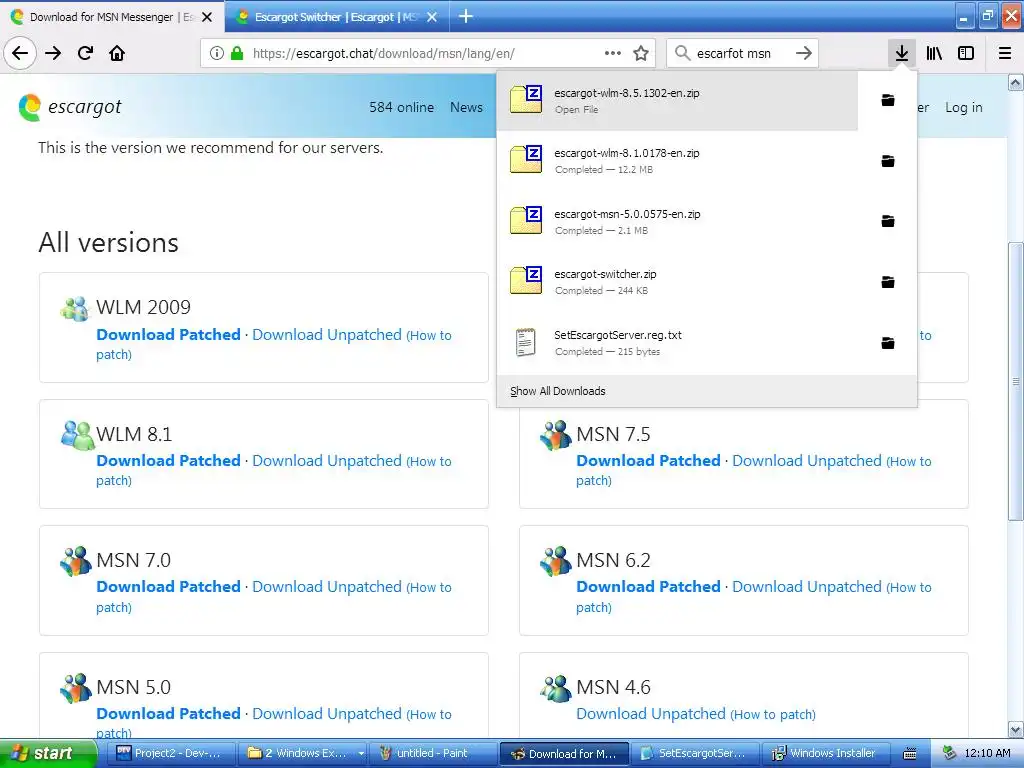
Task: Open containing folder for escargot-msn-5.0.0575-en.zip
Action: tap(888, 221)
